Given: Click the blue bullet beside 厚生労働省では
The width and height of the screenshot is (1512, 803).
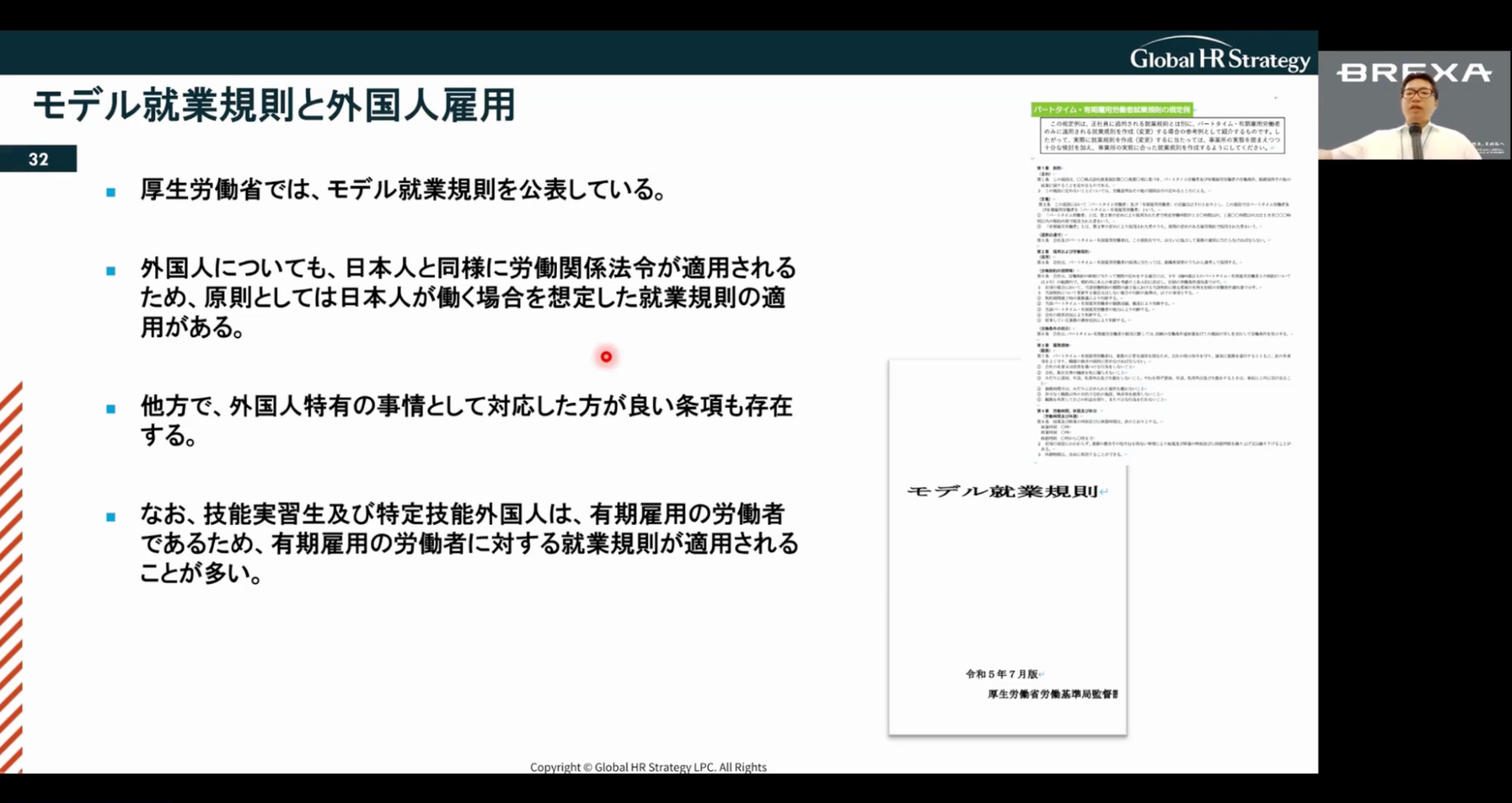Looking at the screenshot, I should point(111,192).
